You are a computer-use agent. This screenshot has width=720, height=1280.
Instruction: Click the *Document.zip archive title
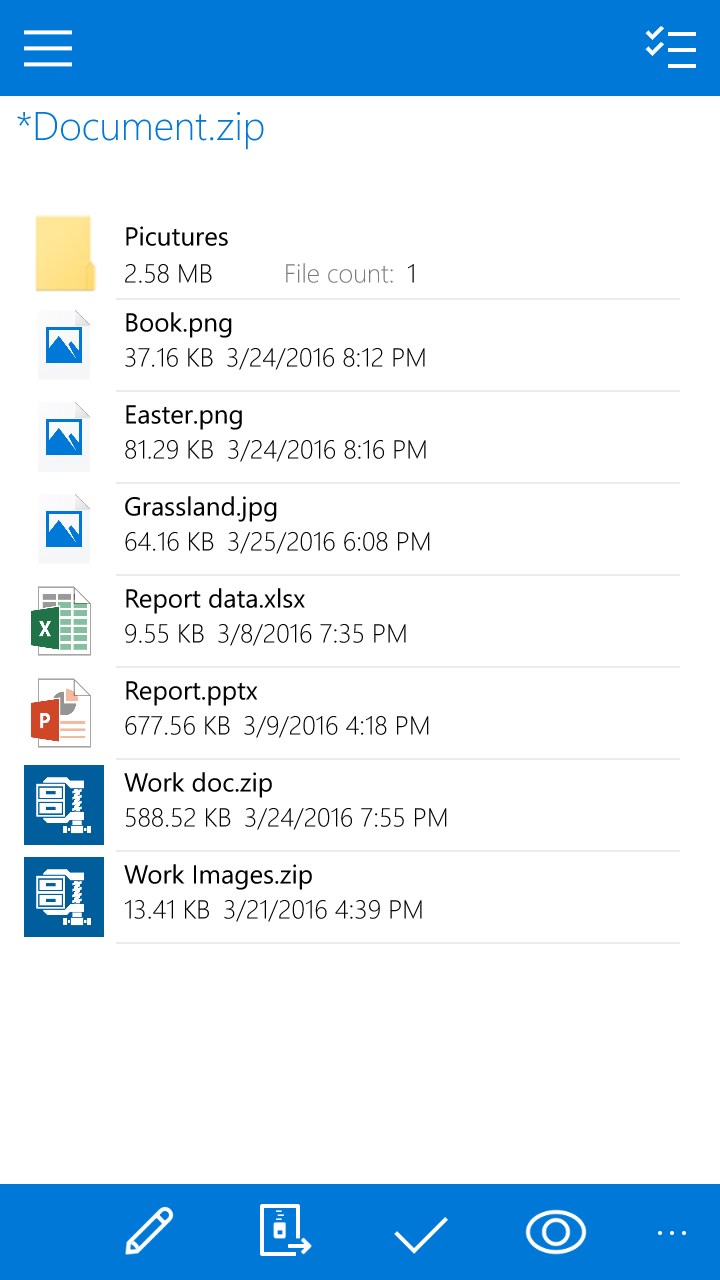click(141, 128)
